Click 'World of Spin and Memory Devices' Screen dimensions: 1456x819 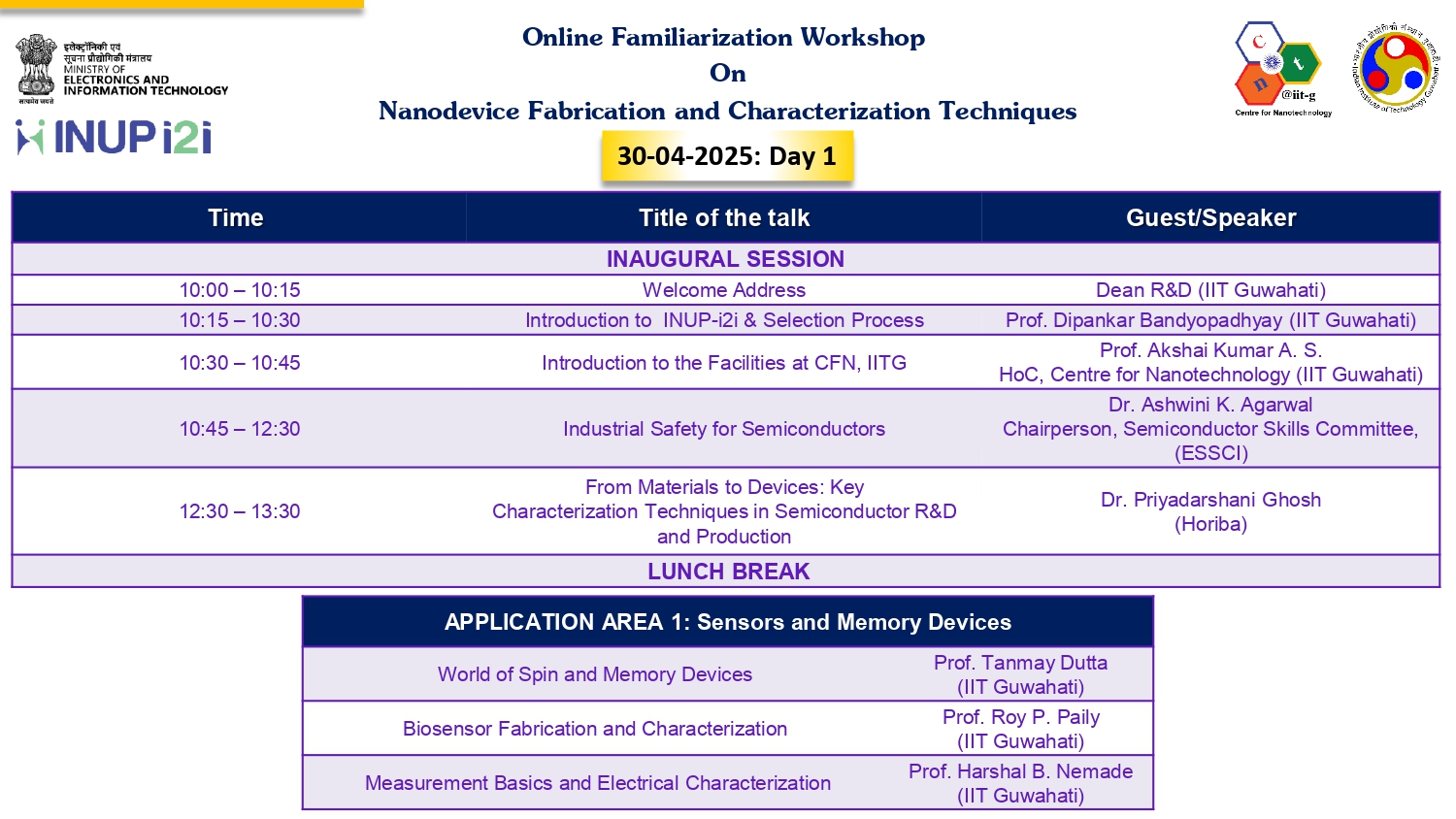595,674
